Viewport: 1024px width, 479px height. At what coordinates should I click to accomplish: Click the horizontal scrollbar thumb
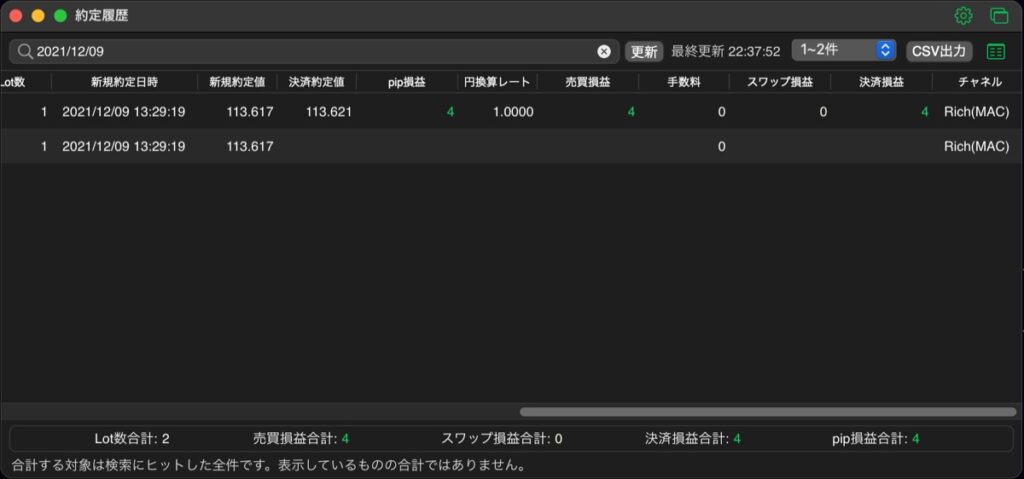click(x=768, y=412)
